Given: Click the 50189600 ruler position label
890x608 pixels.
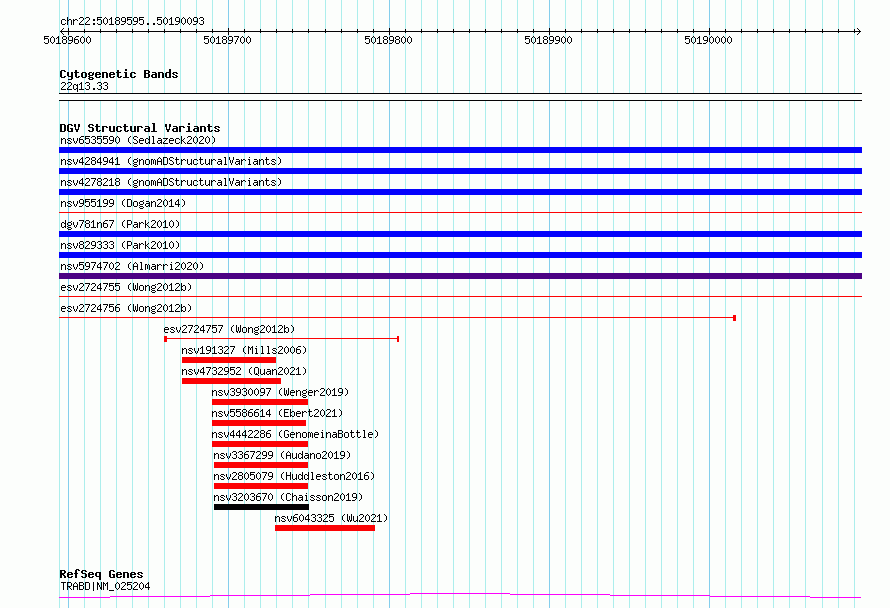Looking at the screenshot, I should click(67, 40).
